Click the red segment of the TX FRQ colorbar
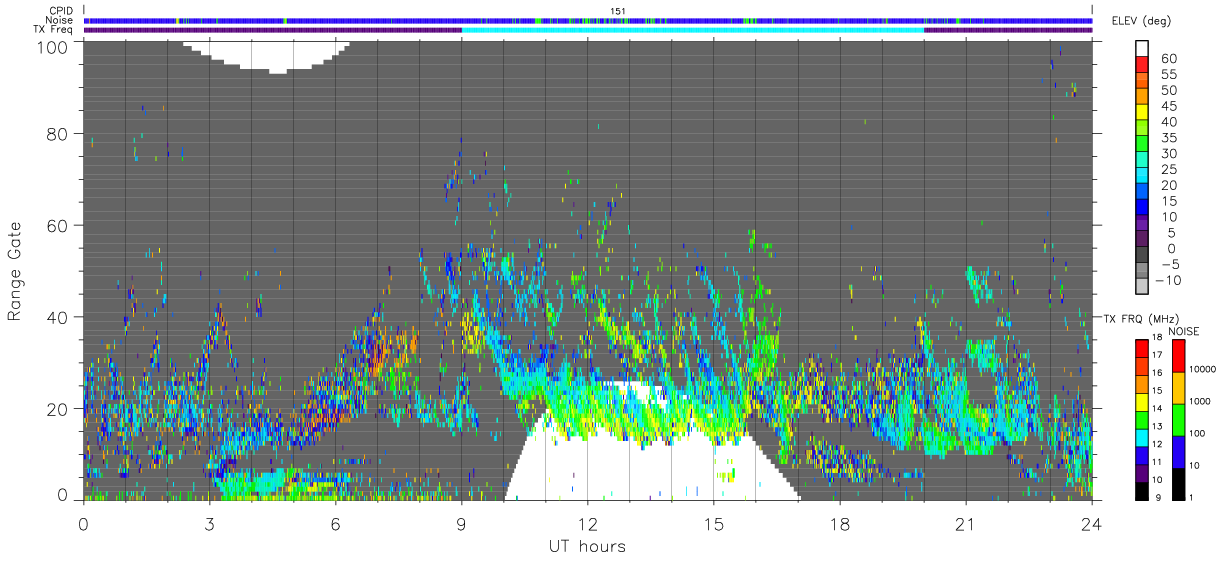This screenshot has height=567, width=1228. (x=1142, y=349)
